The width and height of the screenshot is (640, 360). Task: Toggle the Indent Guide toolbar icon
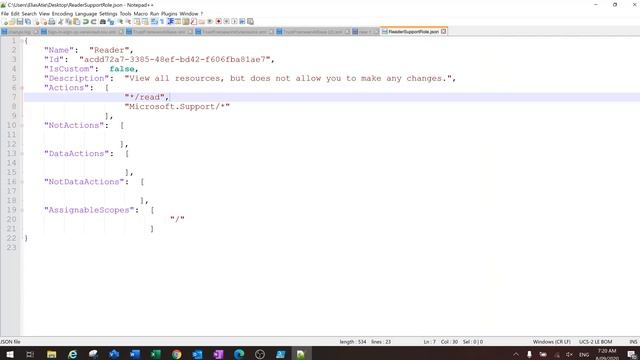click(171, 22)
